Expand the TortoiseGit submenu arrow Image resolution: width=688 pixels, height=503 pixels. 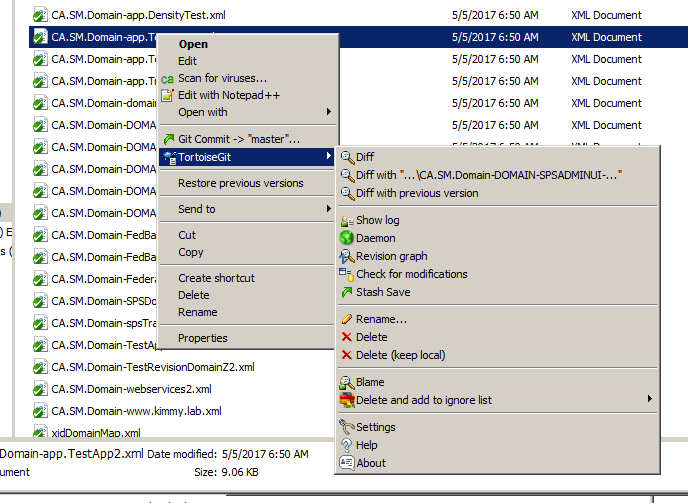coord(329,156)
